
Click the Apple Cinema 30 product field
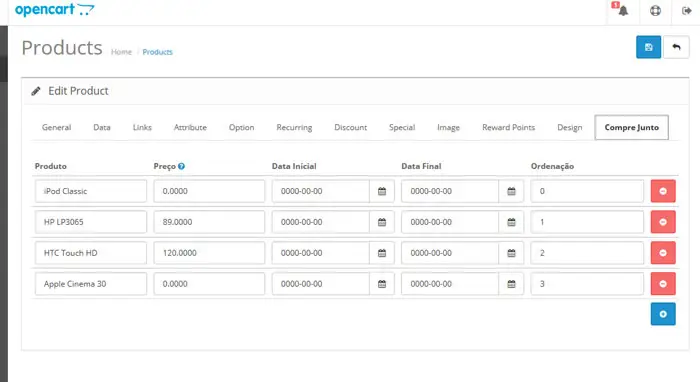point(91,284)
